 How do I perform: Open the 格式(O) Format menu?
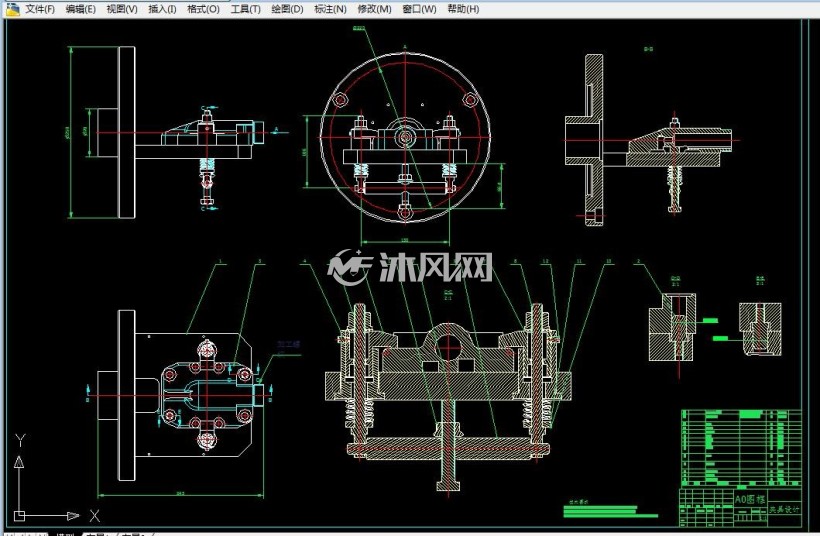(x=203, y=9)
